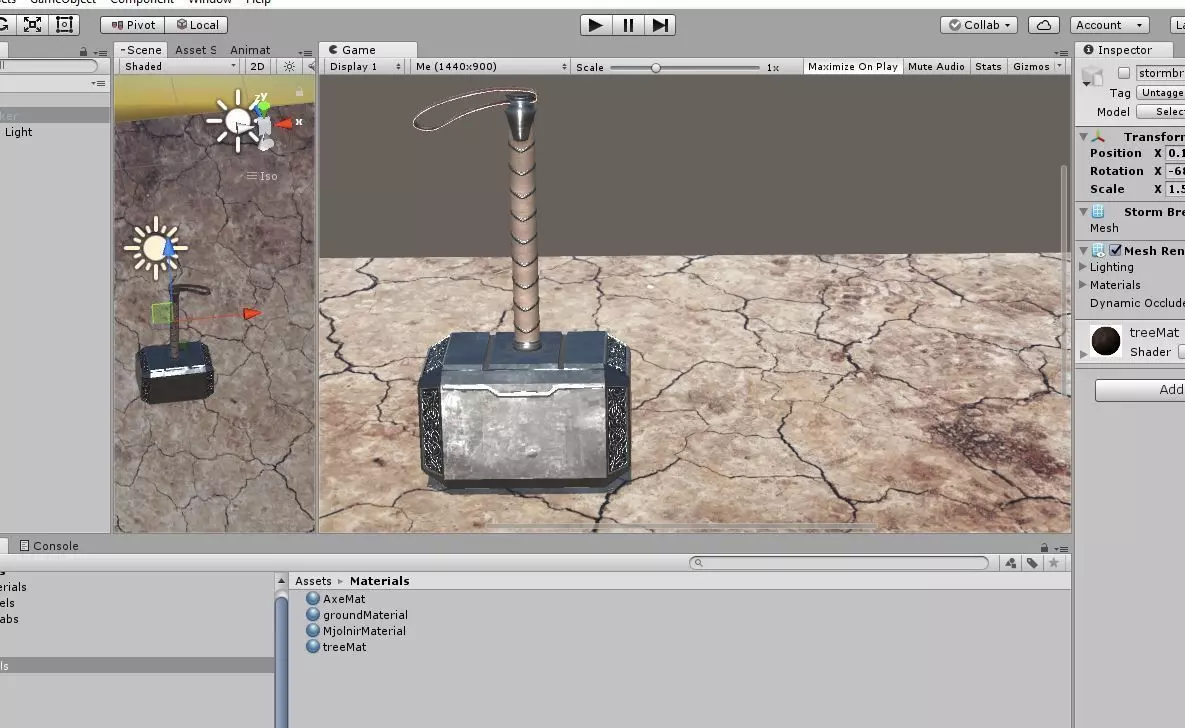
Task: Click the Gizmos button
Action: 1031,67
